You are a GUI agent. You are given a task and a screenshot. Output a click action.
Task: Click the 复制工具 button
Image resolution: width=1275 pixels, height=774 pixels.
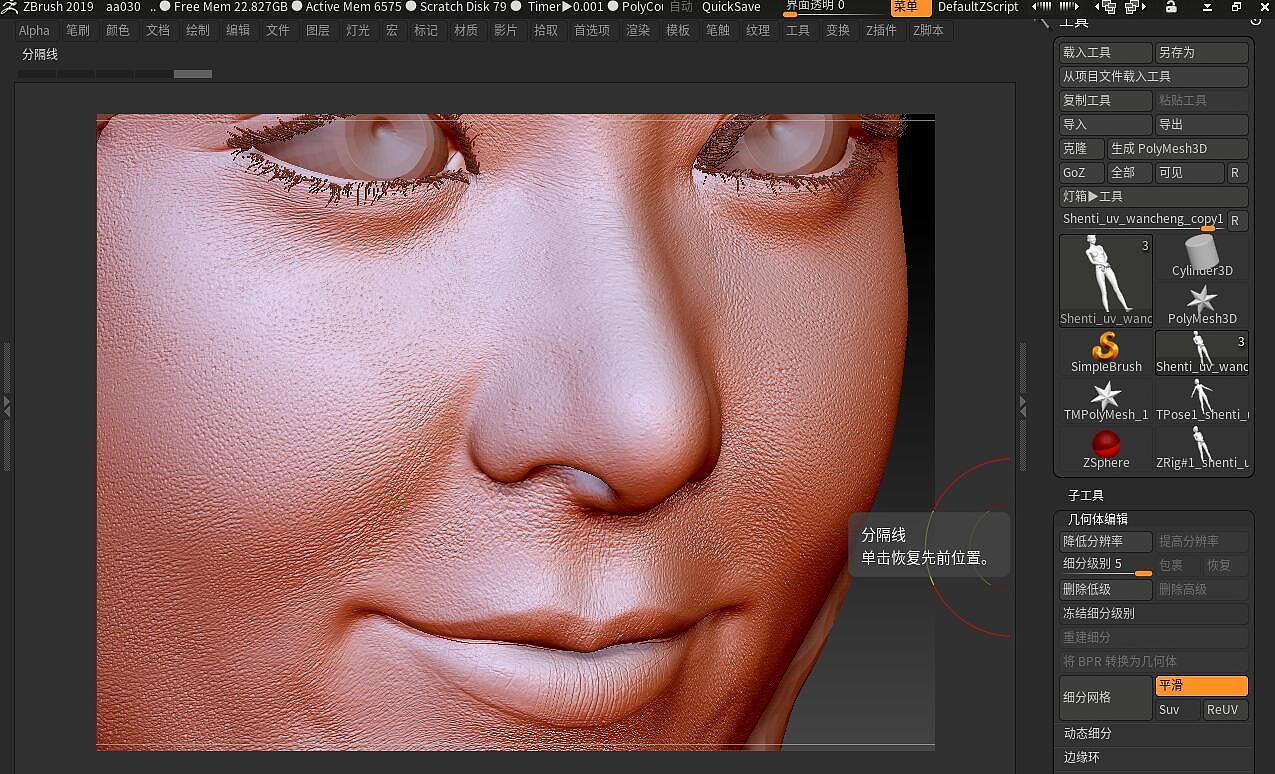click(x=1106, y=100)
